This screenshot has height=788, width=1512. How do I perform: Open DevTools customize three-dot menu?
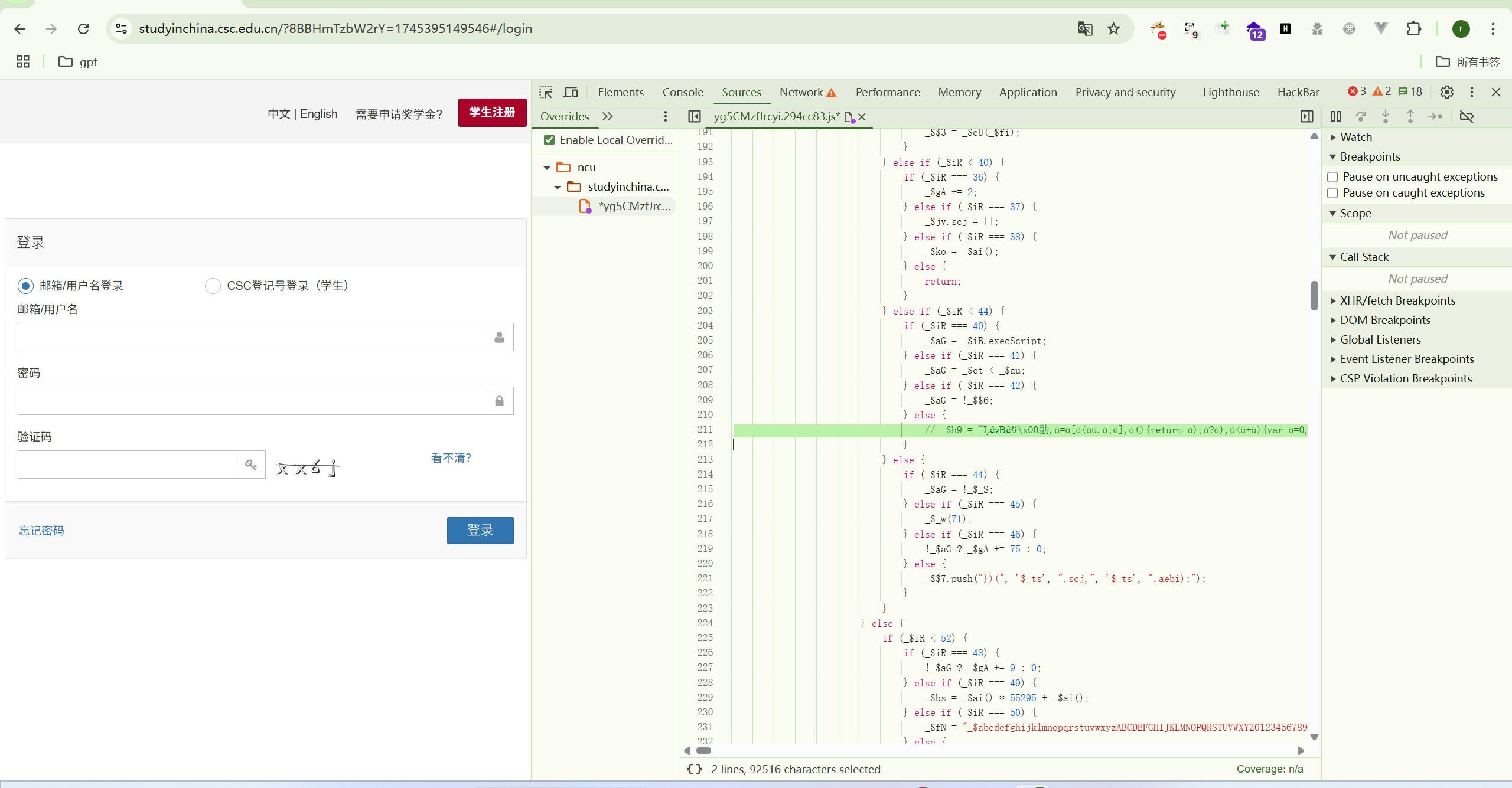(1471, 92)
